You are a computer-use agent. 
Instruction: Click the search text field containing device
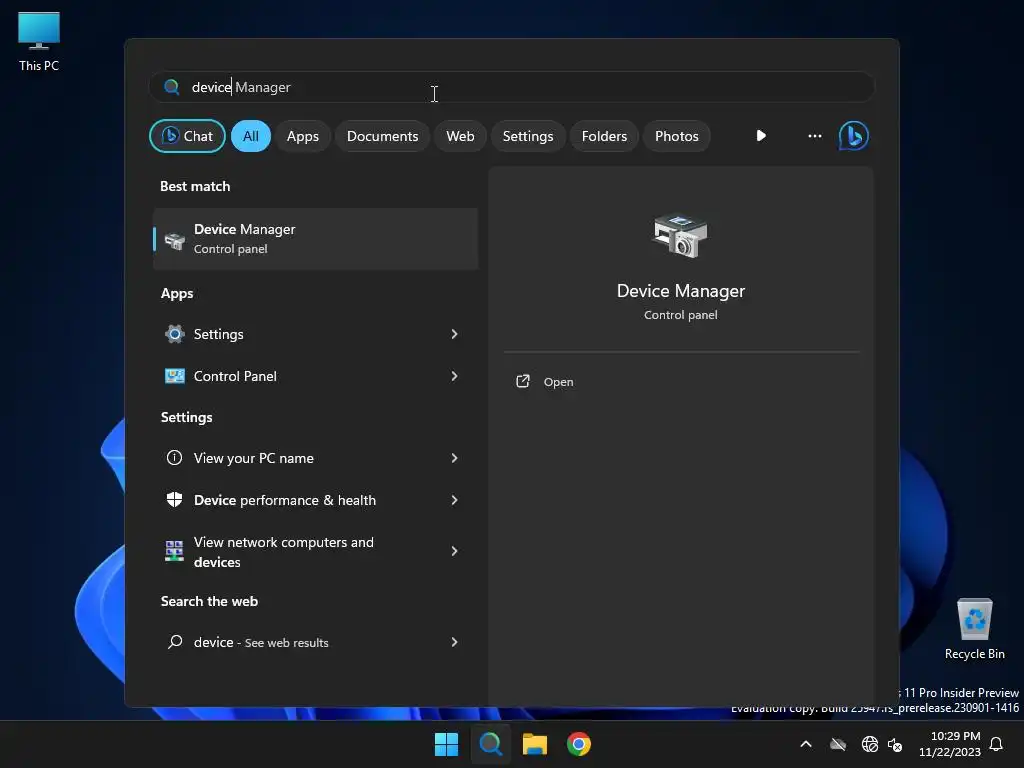point(512,87)
